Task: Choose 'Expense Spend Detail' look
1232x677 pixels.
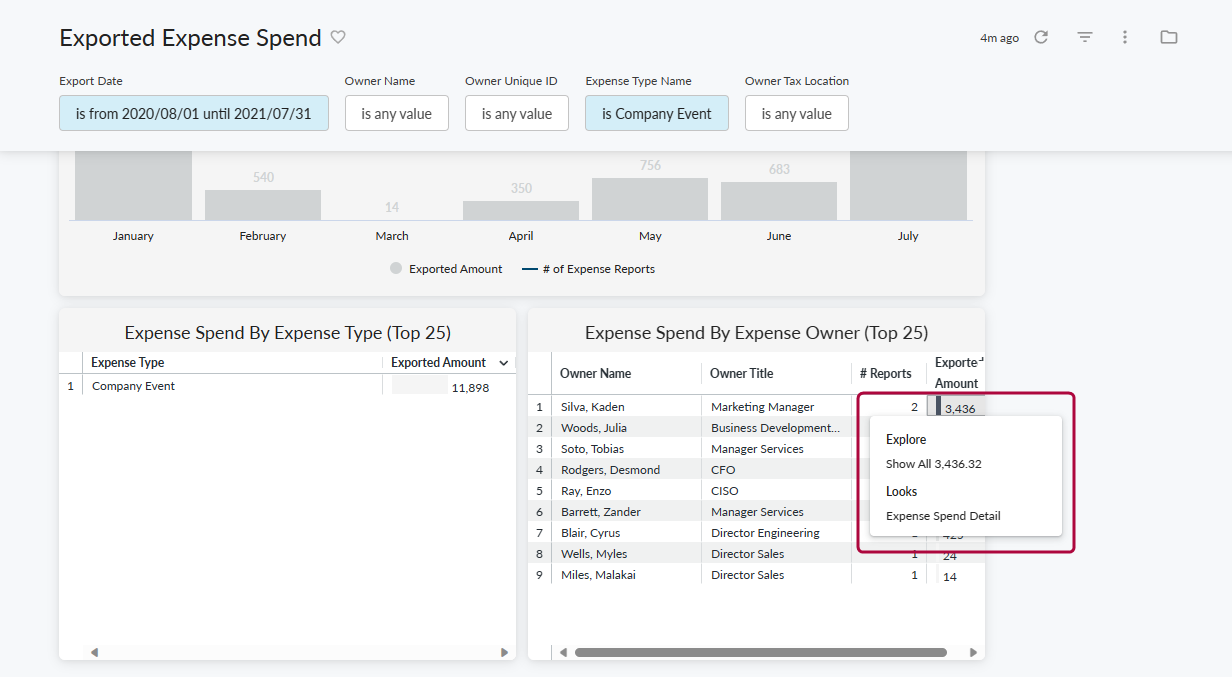Action: (943, 516)
